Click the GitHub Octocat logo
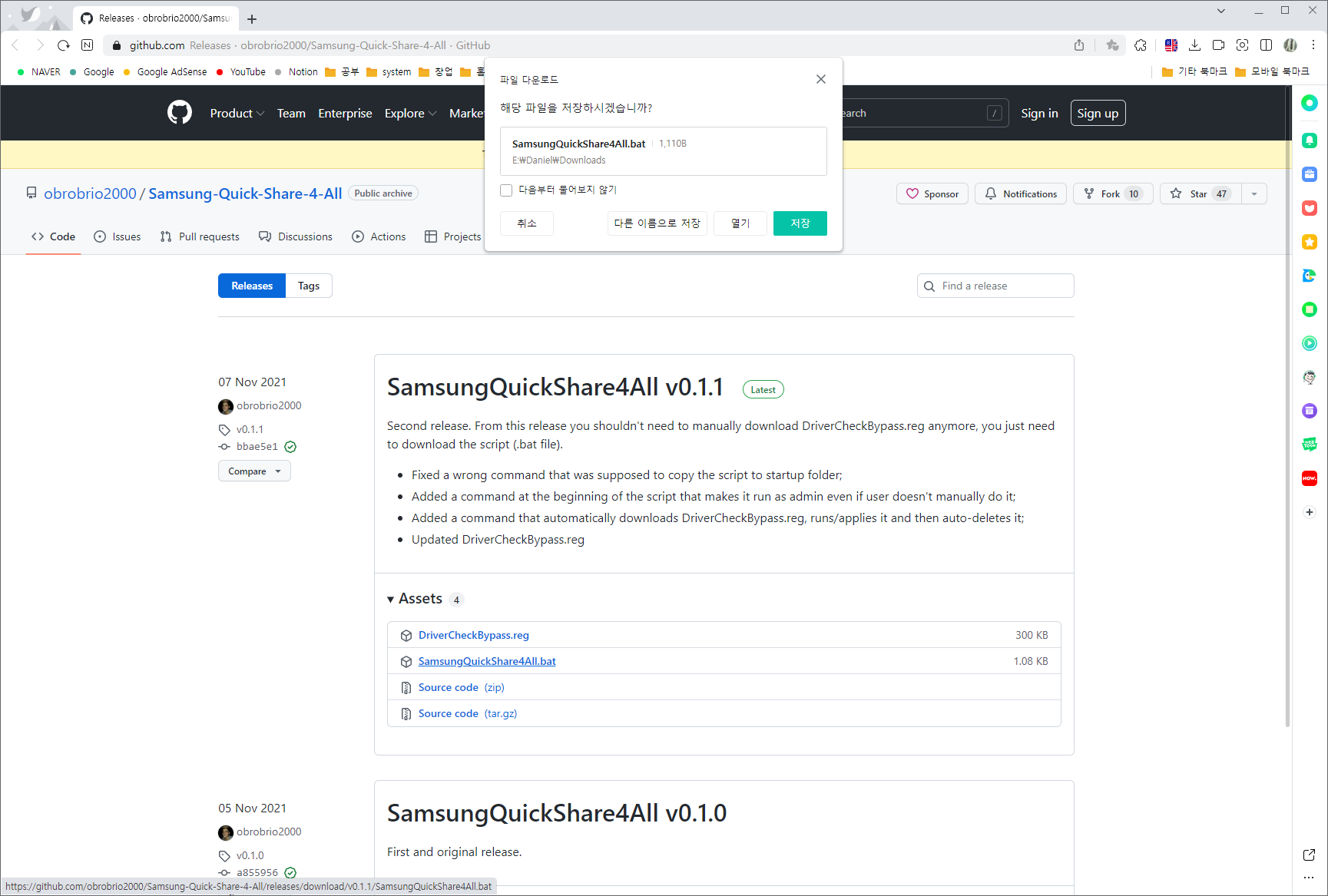 [x=180, y=113]
